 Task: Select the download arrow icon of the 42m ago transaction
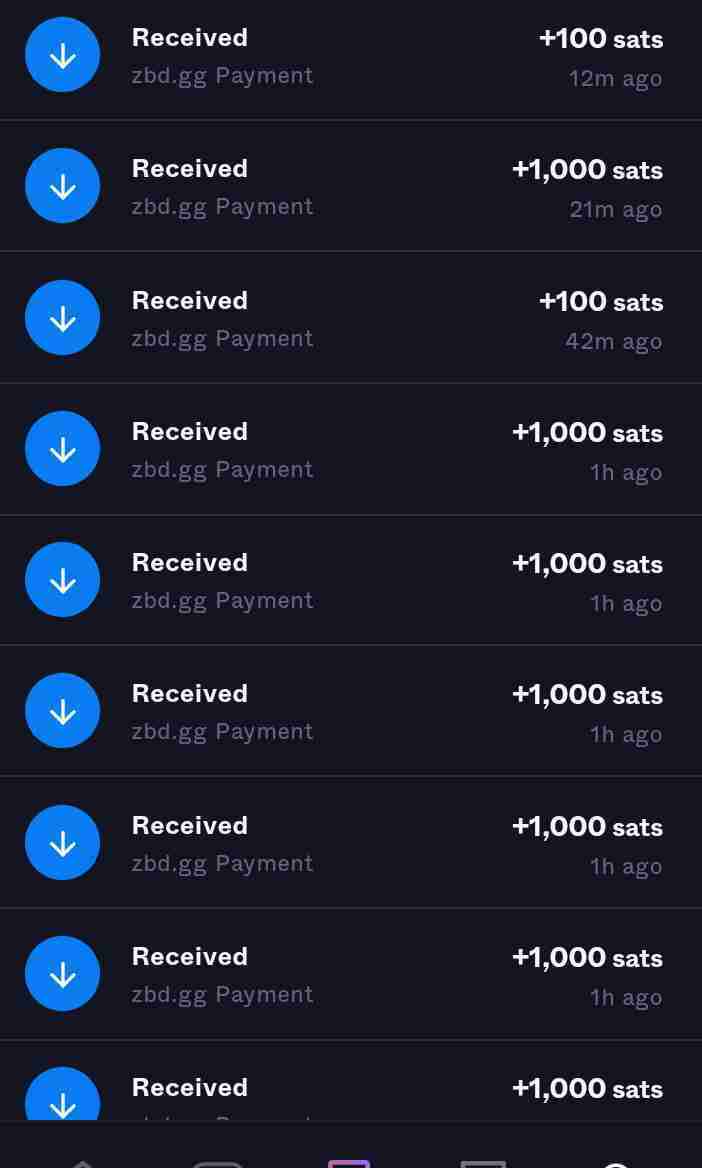pos(62,317)
